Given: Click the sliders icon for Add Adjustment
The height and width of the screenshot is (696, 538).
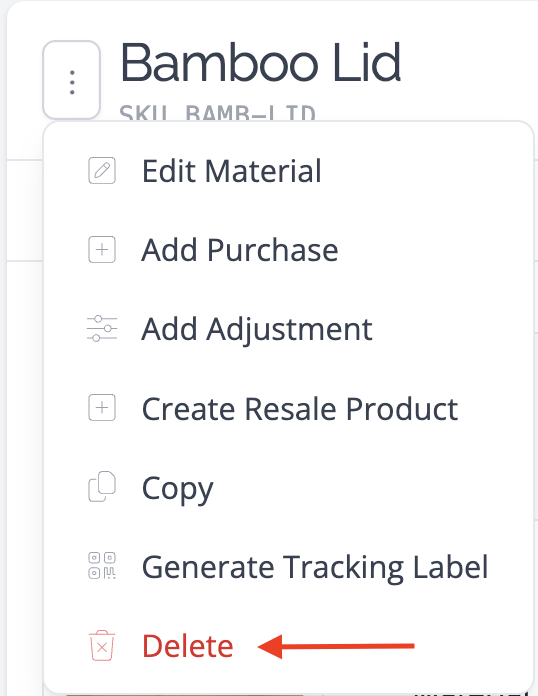Looking at the screenshot, I should [x=102, y=329].
